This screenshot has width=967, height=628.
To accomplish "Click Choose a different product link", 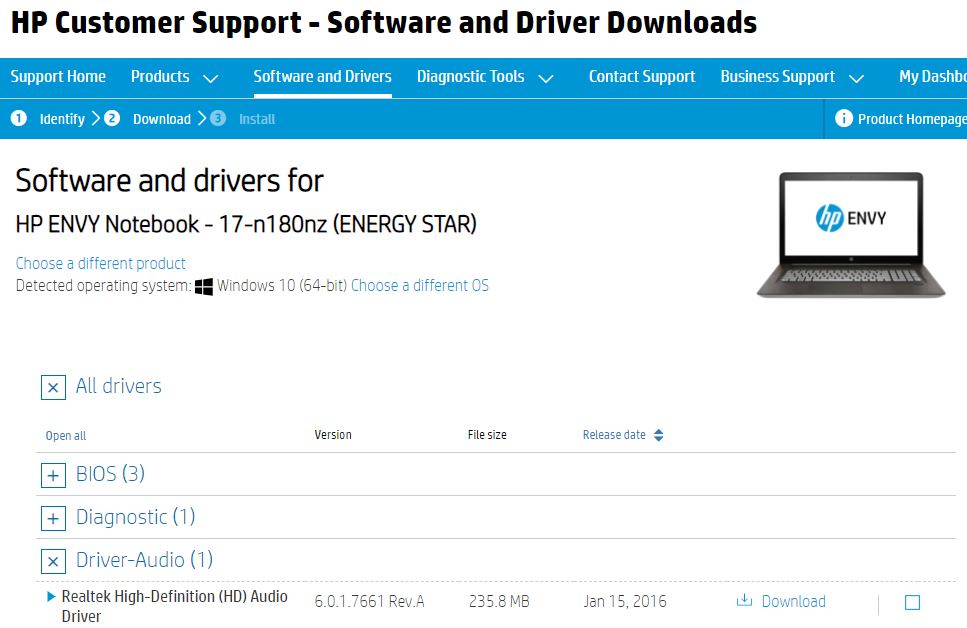I will pyautogui.click(x=101, y=263).
